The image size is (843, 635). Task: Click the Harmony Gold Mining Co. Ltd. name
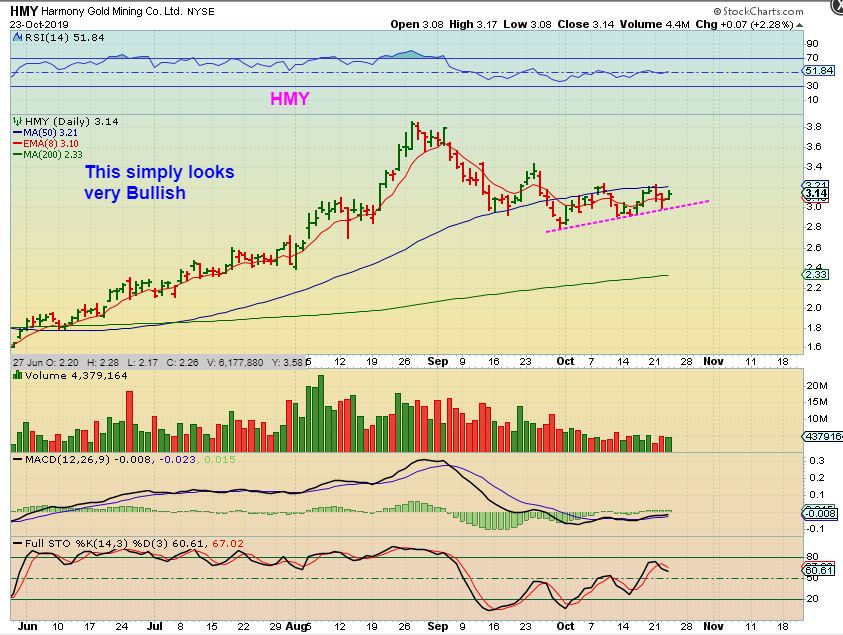pyautogui.click(x=111, y=11)
